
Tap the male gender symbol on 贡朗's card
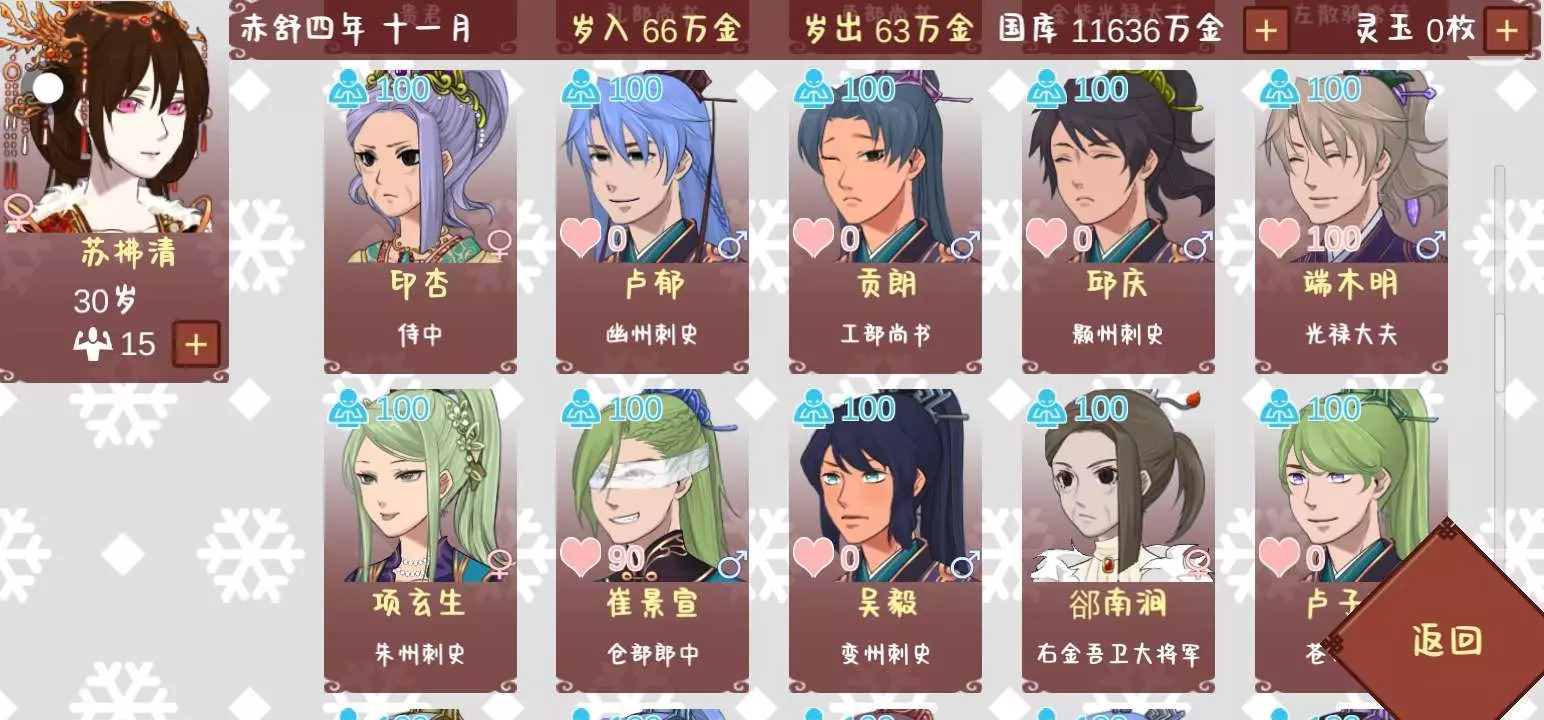pyautogui.click(x=964, y=244)
